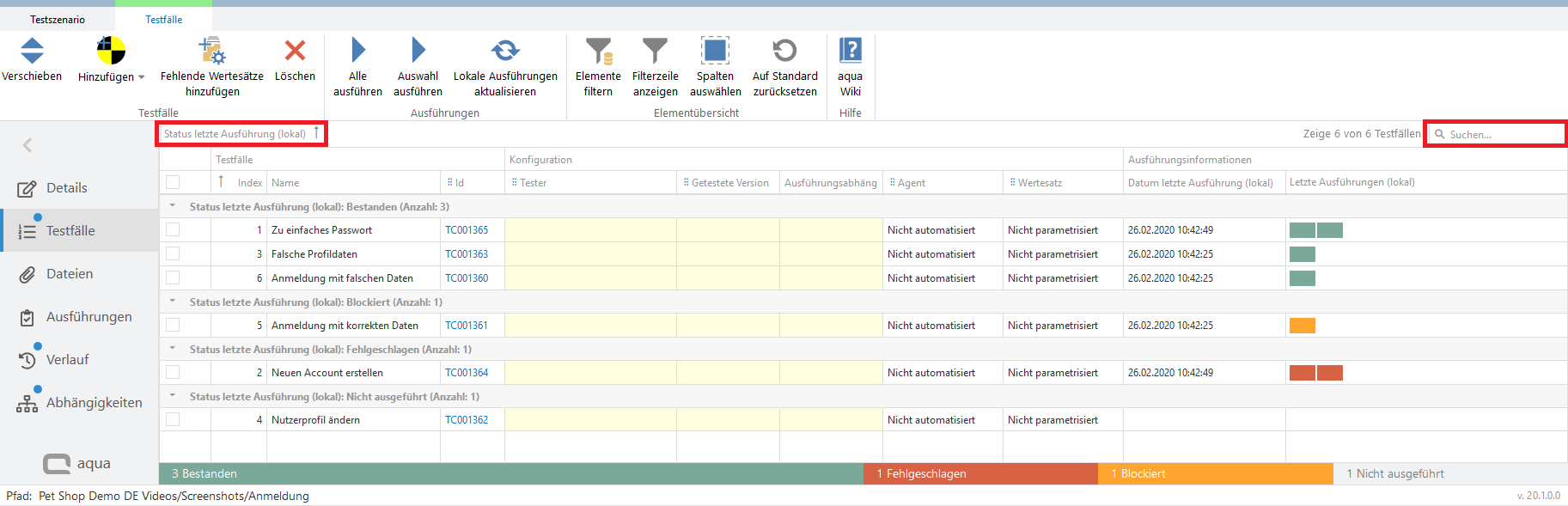Open Ausführungen in the left sidebar

click(x=88, y=317)
